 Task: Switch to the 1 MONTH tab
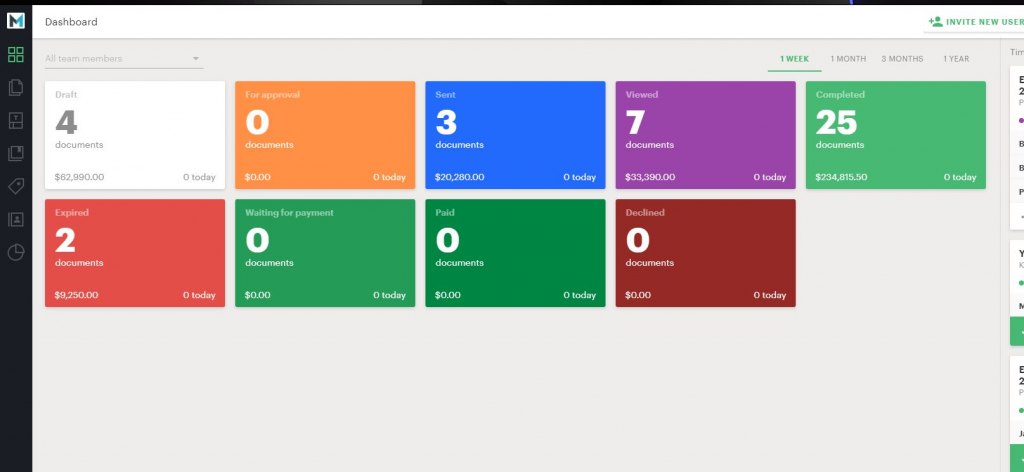point(848,59)
